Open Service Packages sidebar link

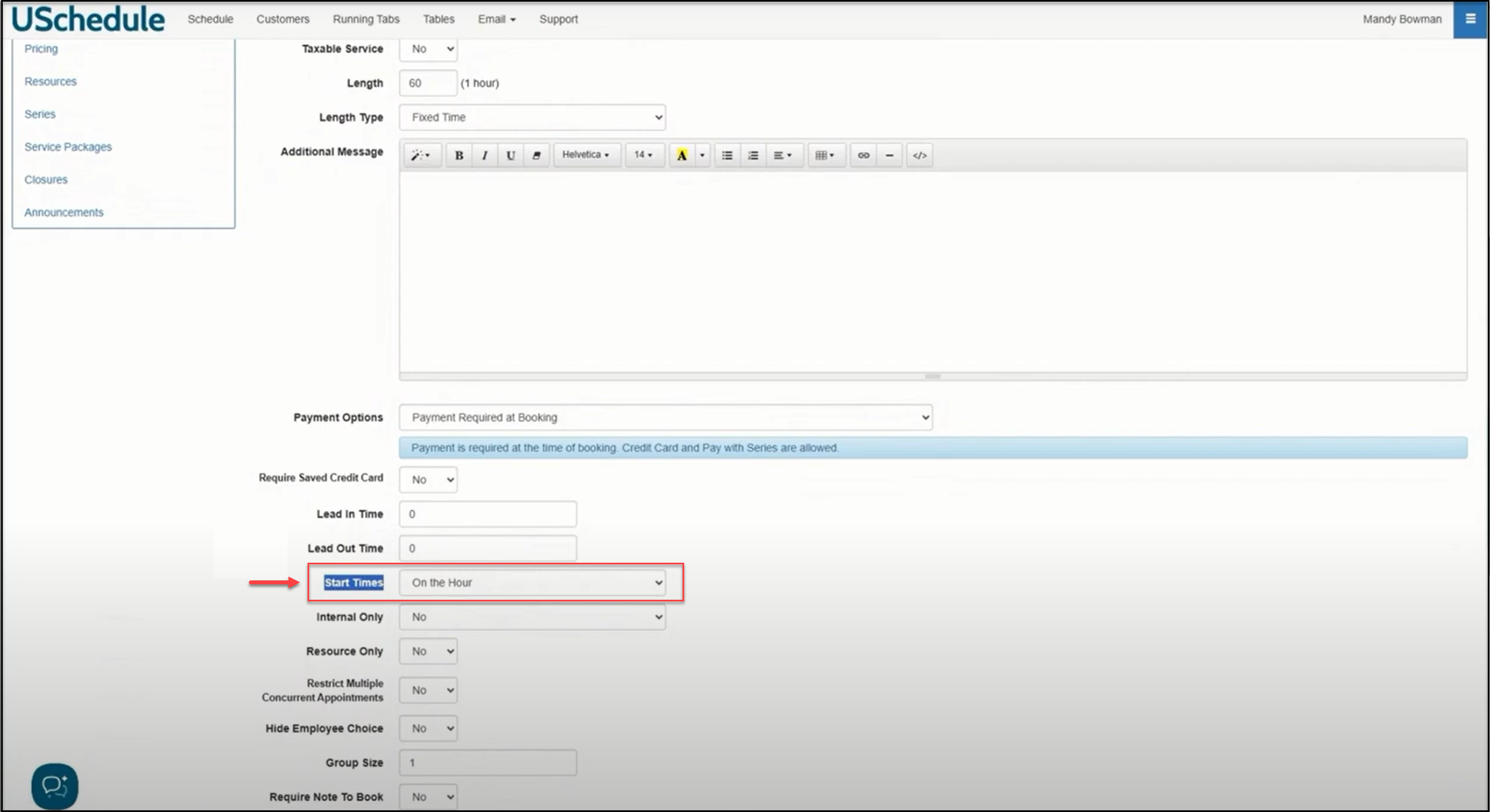(68, 147)
